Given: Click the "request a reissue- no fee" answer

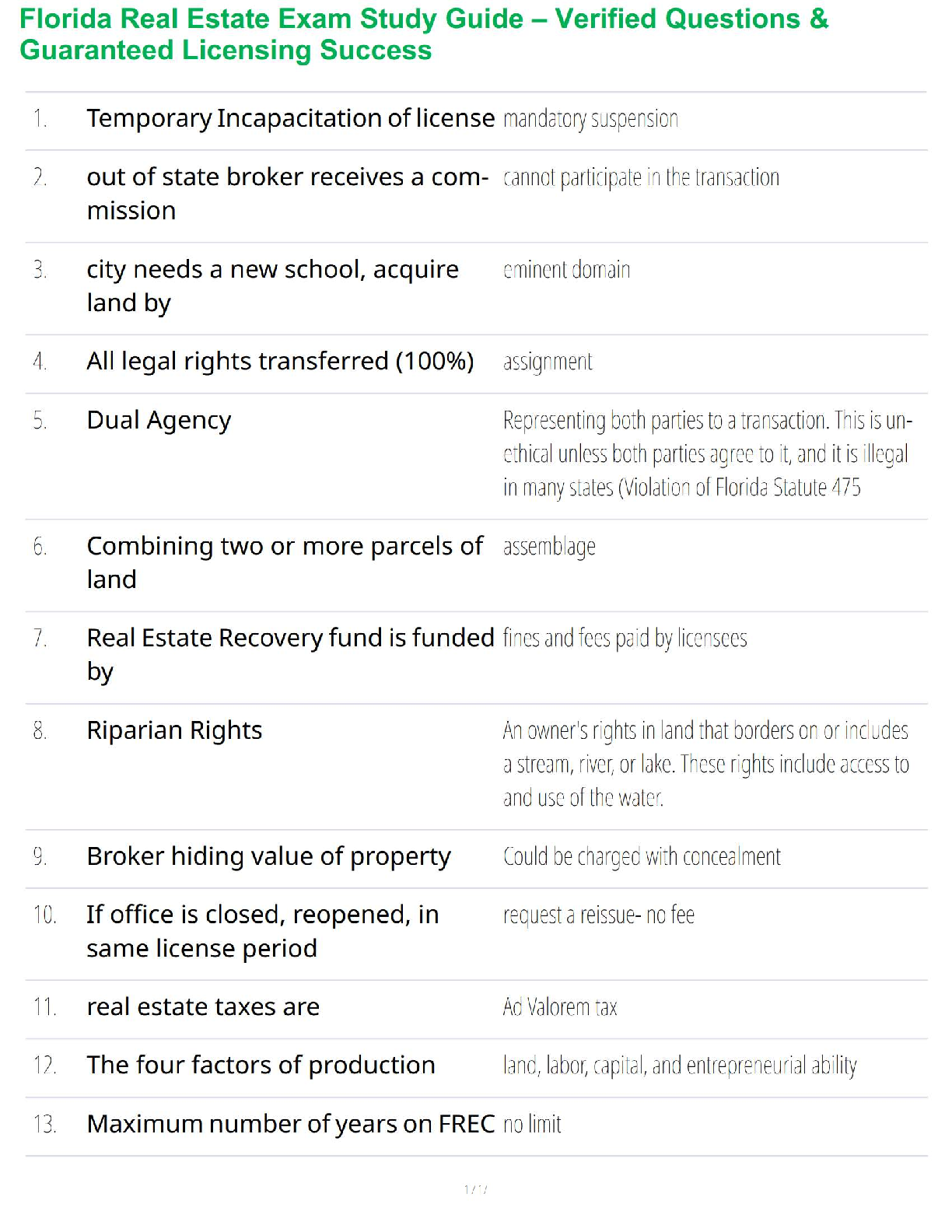Looking at the screenshot, I should (x=598, y=915).
